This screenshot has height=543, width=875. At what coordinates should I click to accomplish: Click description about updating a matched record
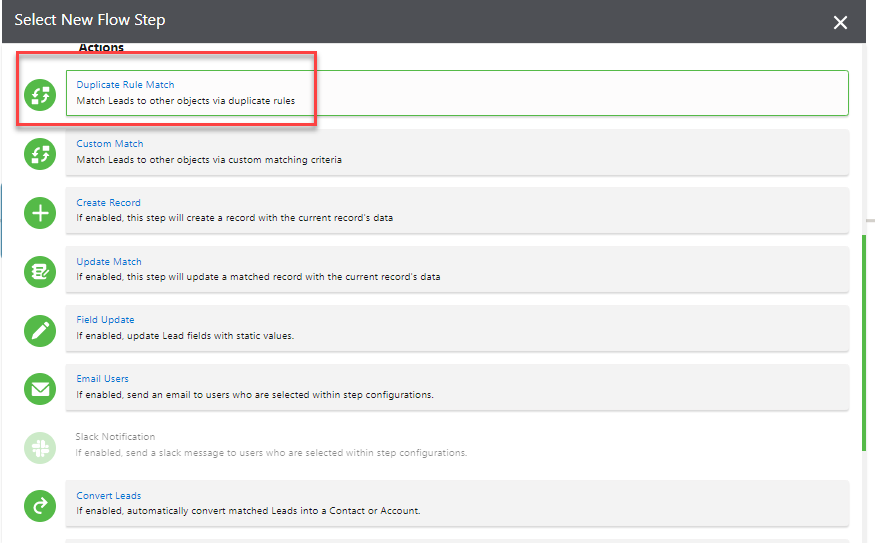[x=258, y=277]
